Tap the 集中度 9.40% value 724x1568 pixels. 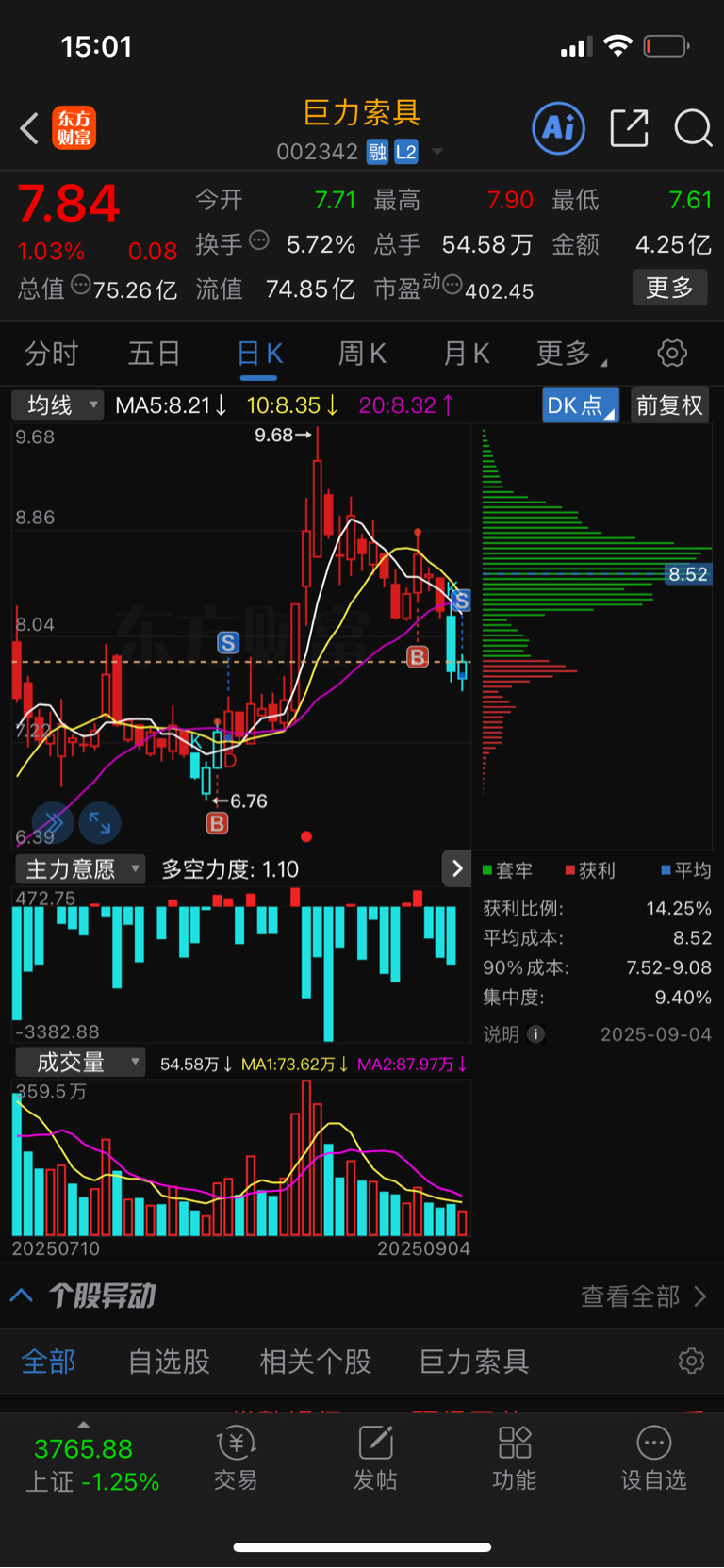click(x=683, y=998)
